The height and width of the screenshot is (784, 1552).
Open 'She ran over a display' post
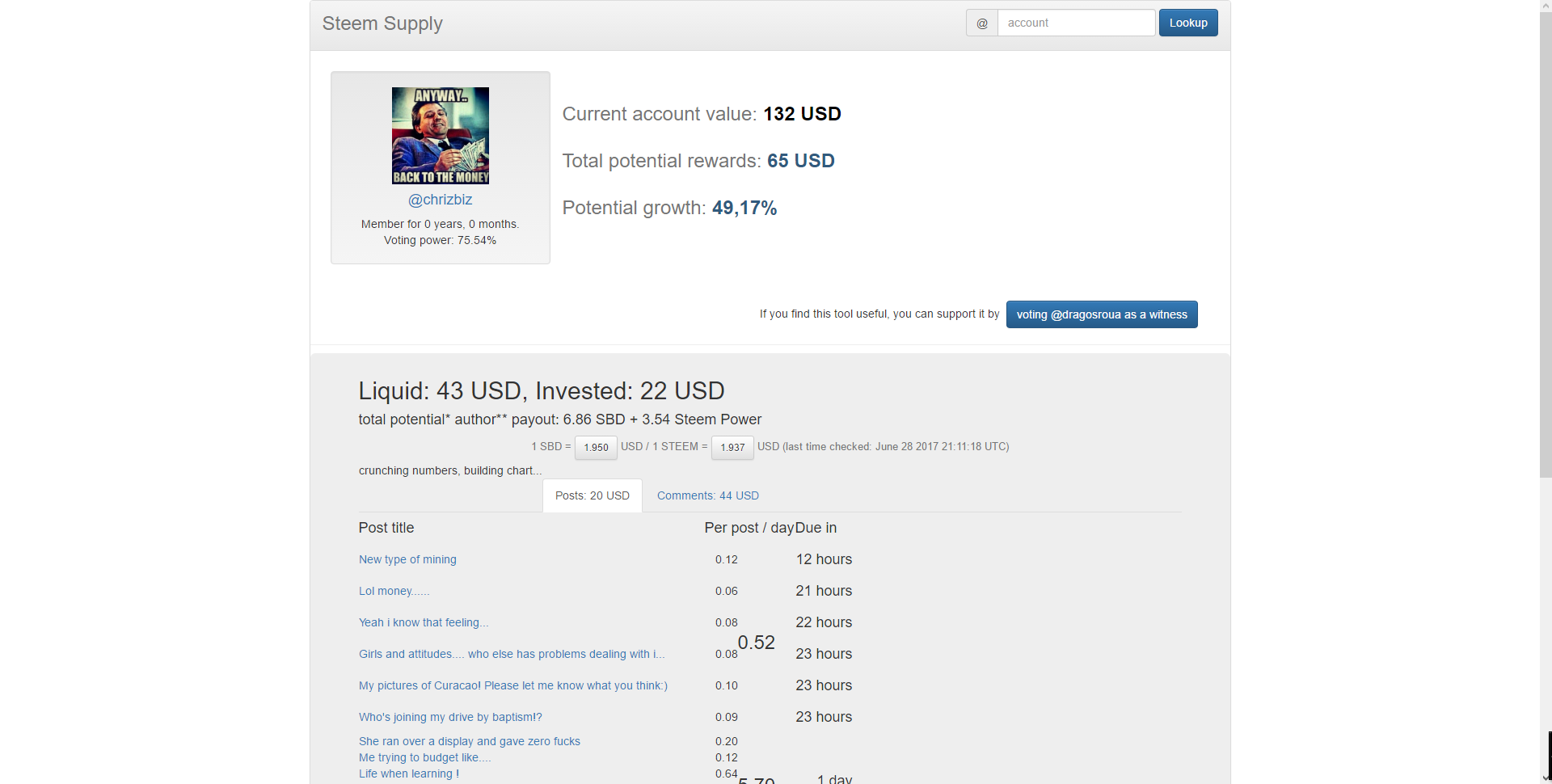tap(470, 741)
